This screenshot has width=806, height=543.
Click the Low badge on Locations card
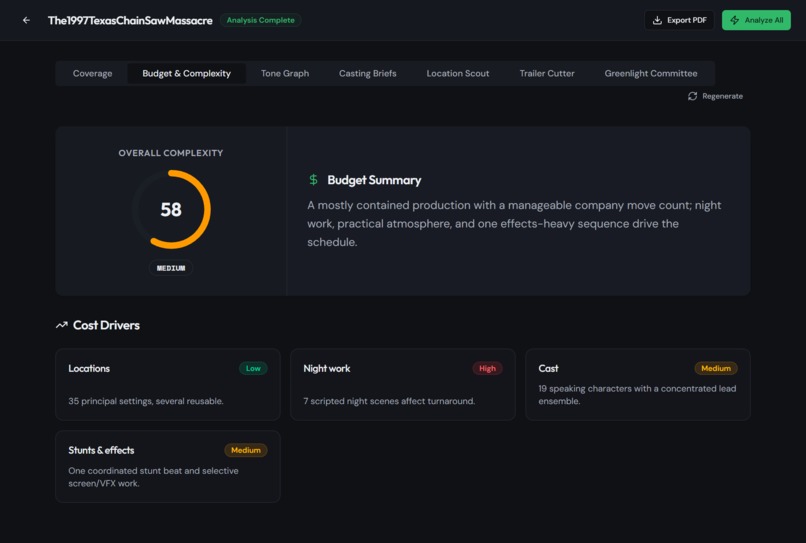click(x=253, y=368)
